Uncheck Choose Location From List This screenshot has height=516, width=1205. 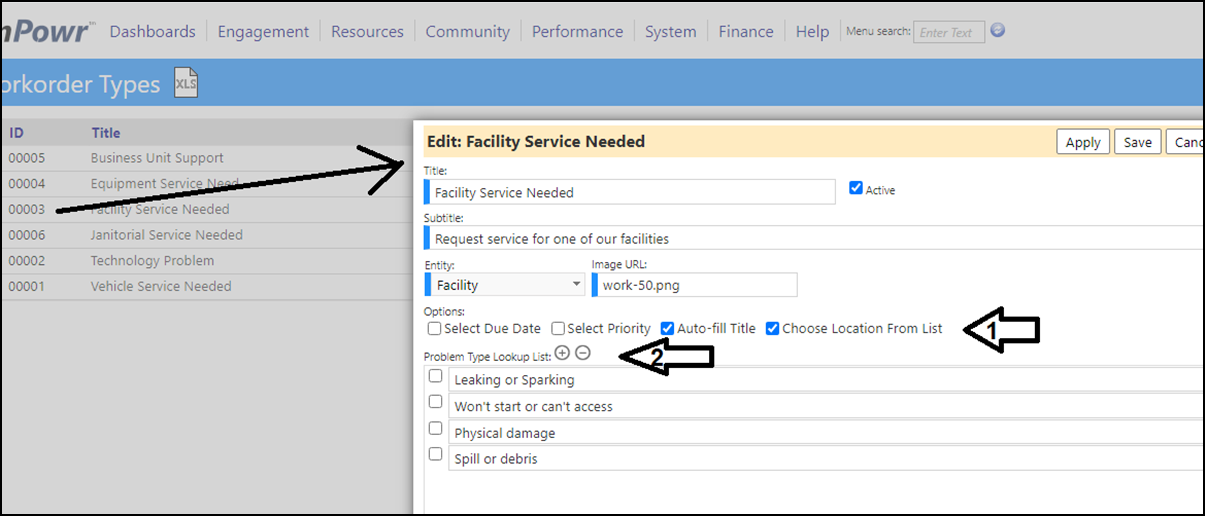click(x=773, y=328)
